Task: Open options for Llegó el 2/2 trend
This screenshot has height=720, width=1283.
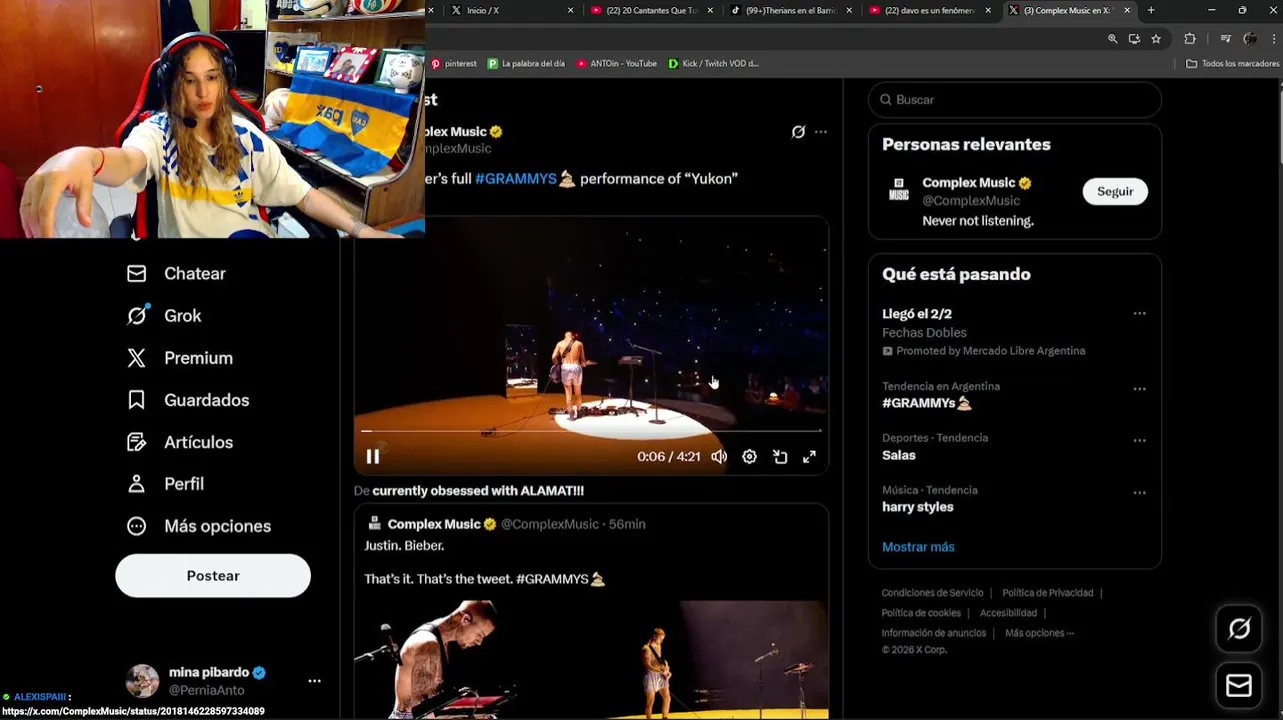Action: coord(1139,313)
